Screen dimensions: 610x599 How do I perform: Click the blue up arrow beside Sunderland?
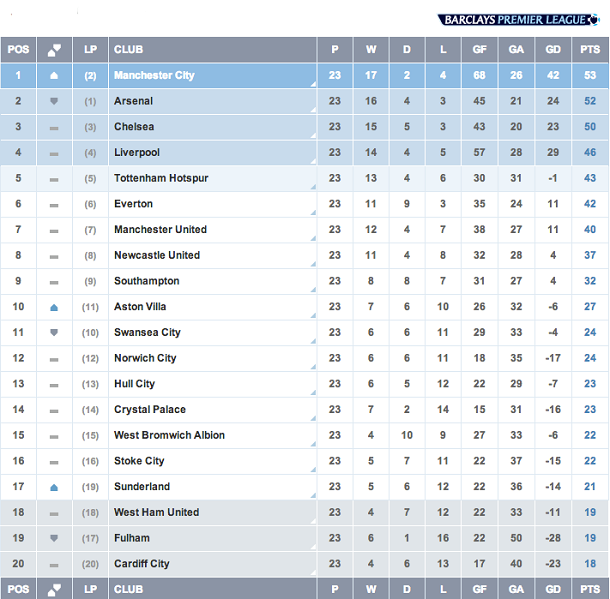pyautogui.click(x=54, y=487)
